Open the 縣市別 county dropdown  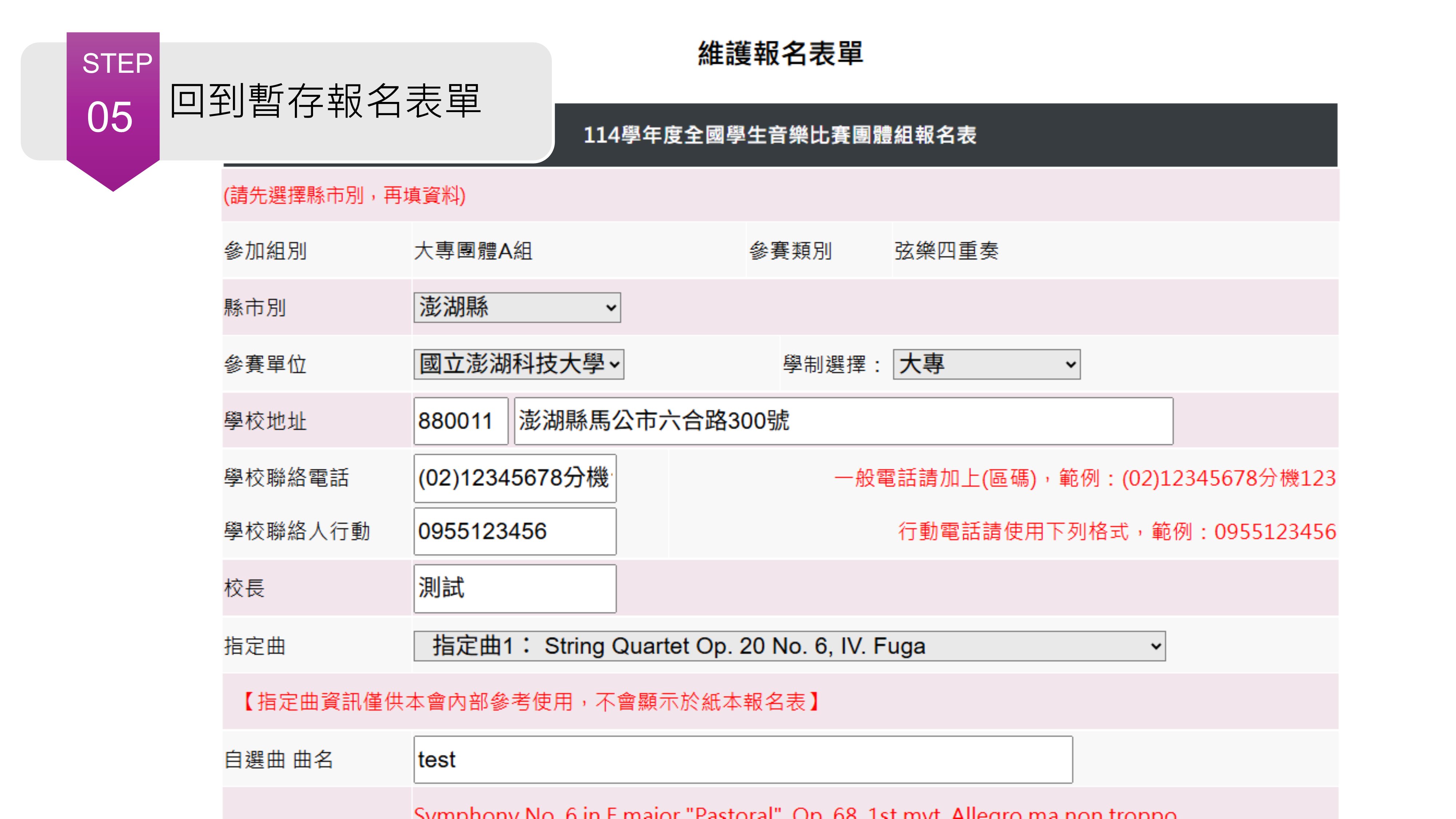517,308
